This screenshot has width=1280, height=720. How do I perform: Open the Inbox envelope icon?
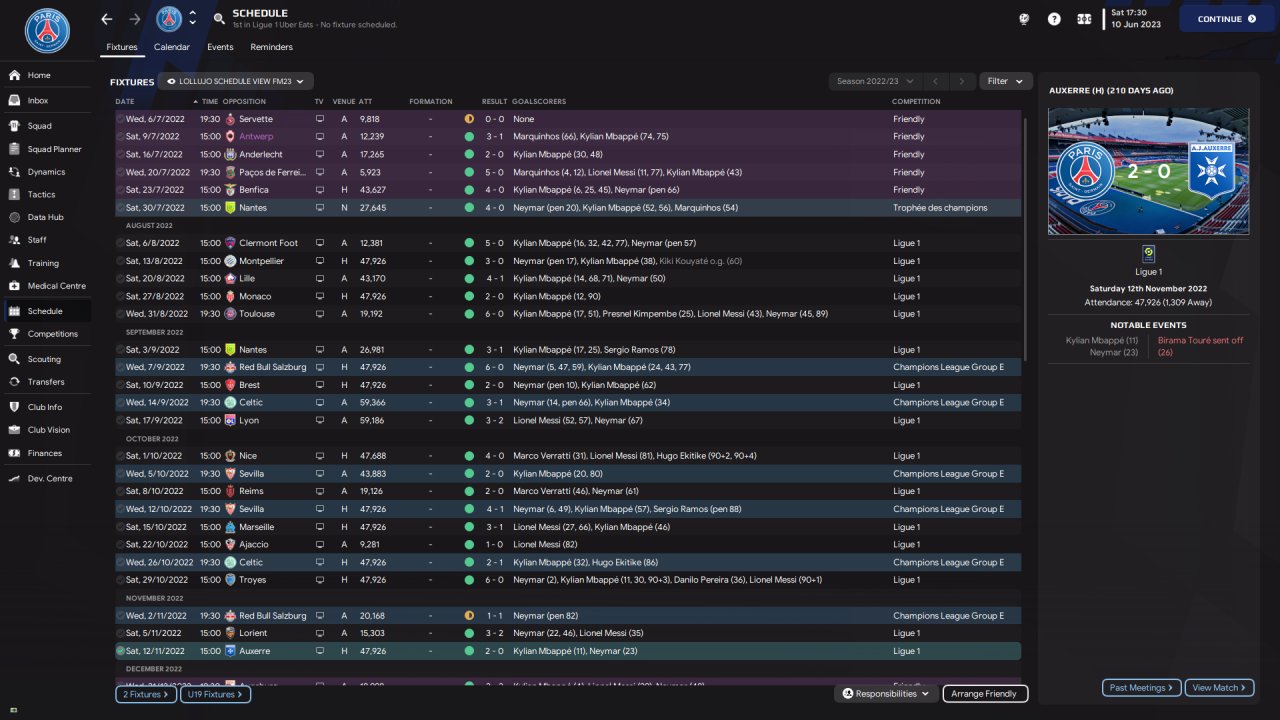tap(14, 100)
